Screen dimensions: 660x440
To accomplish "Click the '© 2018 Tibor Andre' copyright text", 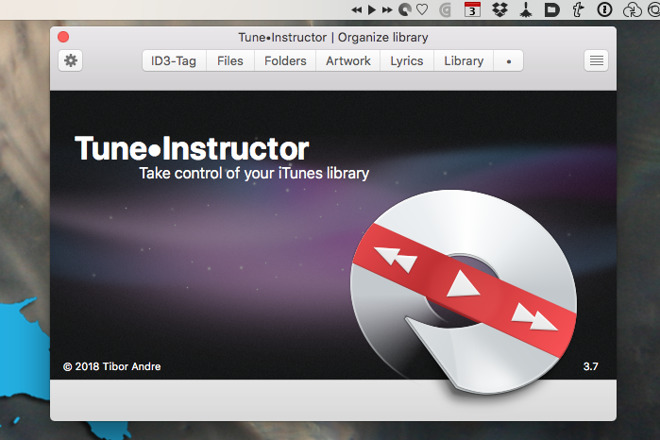I will click(112, 367).
